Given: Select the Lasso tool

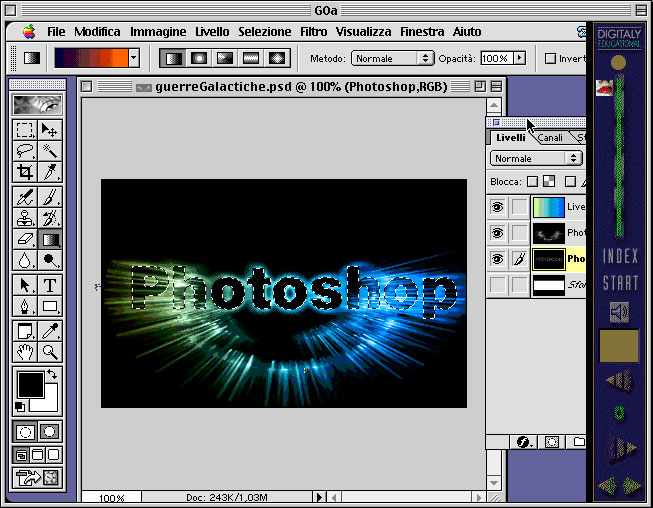Looking at the screenshot, I should click(x=25, y=151).
